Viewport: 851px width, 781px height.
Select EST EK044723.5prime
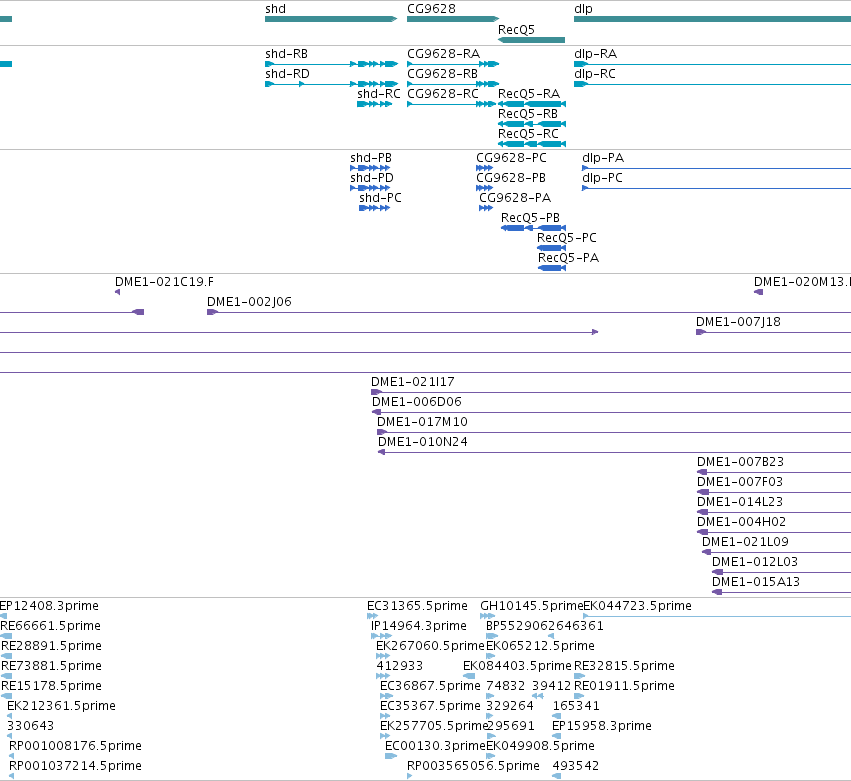(717, 616)
